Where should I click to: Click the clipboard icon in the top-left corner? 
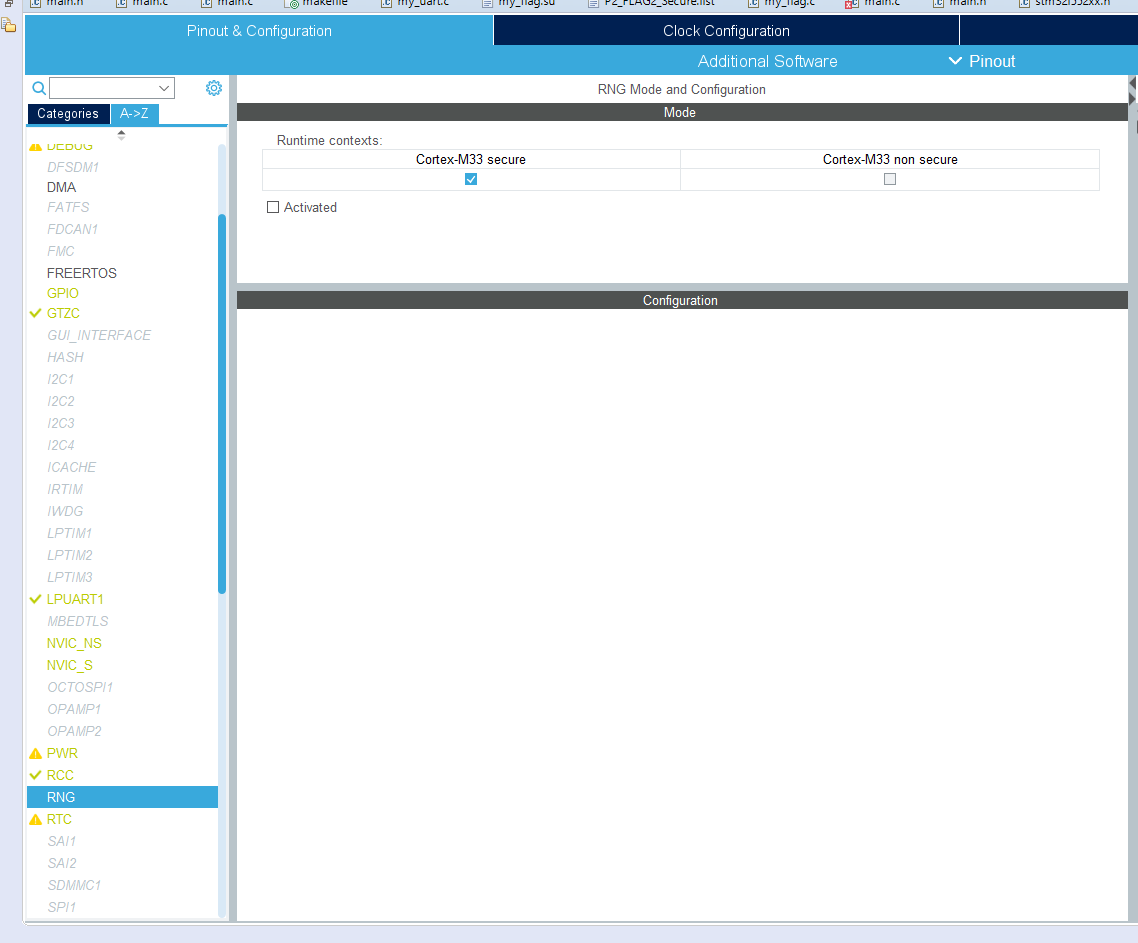point(9,25)
